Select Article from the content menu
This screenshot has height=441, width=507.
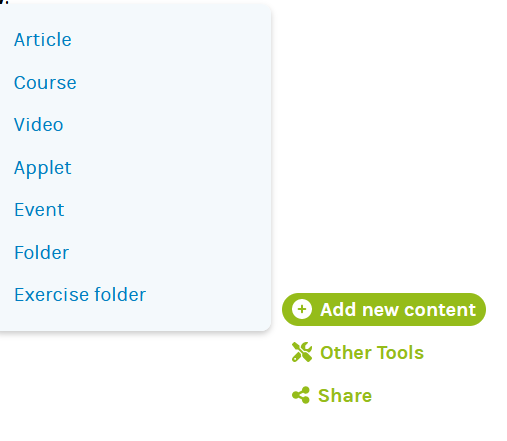(43, 40)
